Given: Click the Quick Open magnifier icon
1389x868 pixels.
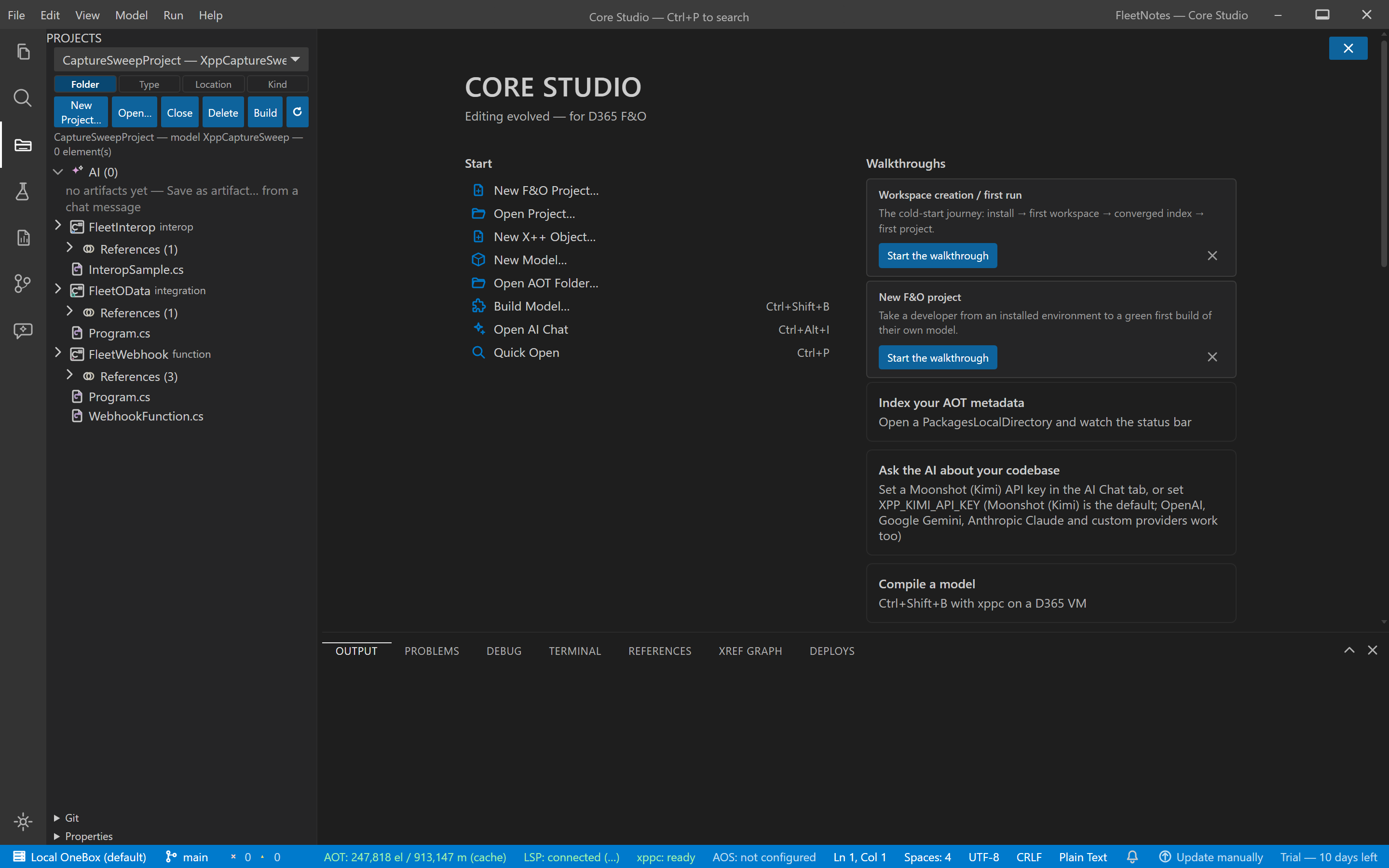Looking at the screenshot, I should (478, 352).
